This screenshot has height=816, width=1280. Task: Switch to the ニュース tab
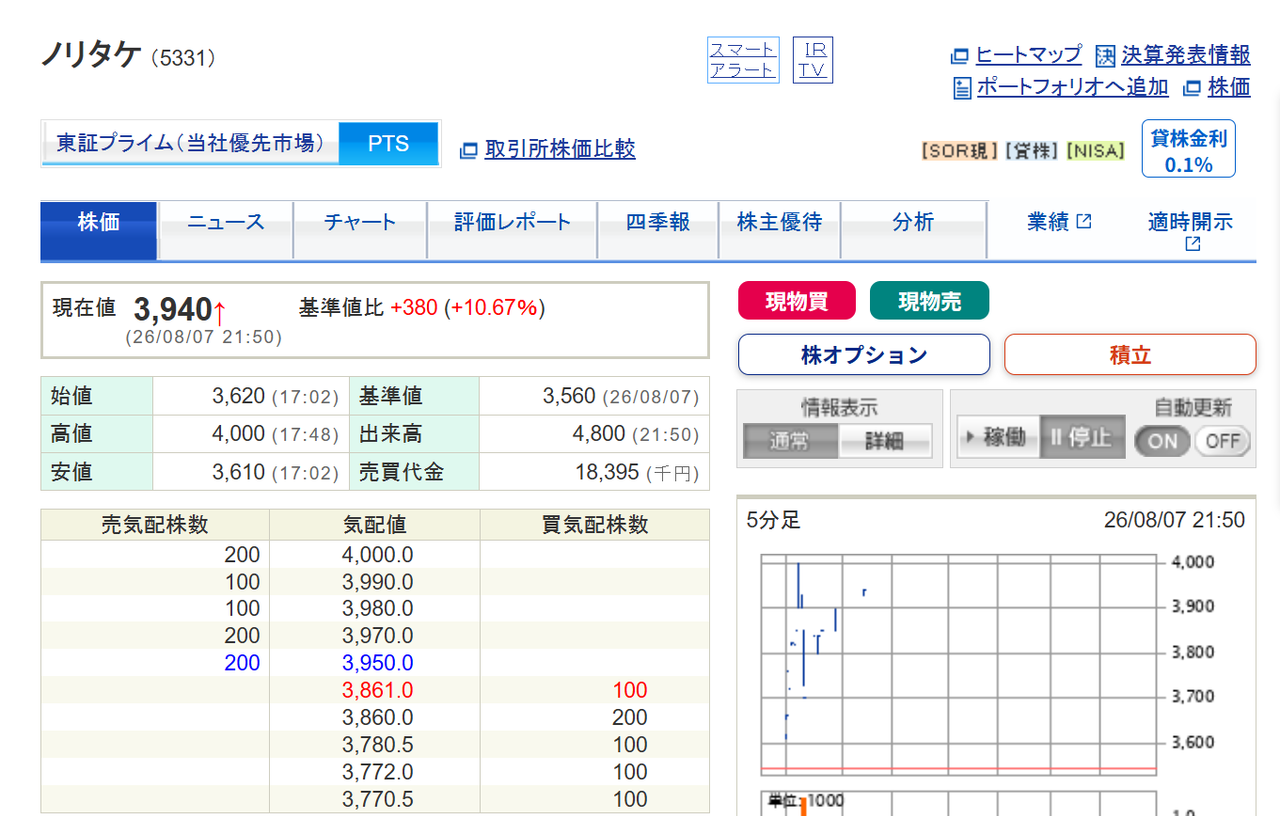pyautogui.click(x=226, y=230)
